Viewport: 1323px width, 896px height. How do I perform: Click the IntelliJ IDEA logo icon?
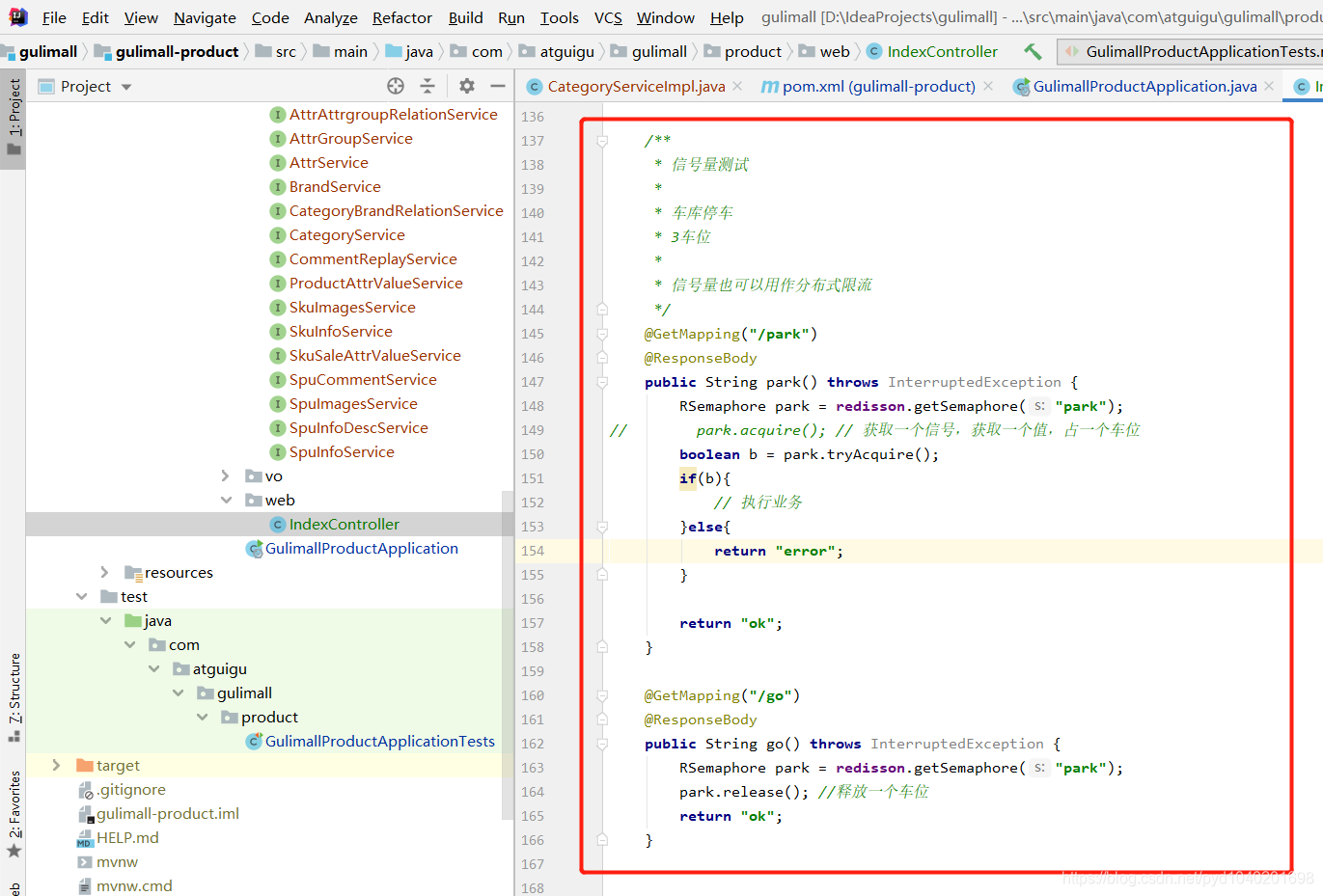(x=18, y=16)
